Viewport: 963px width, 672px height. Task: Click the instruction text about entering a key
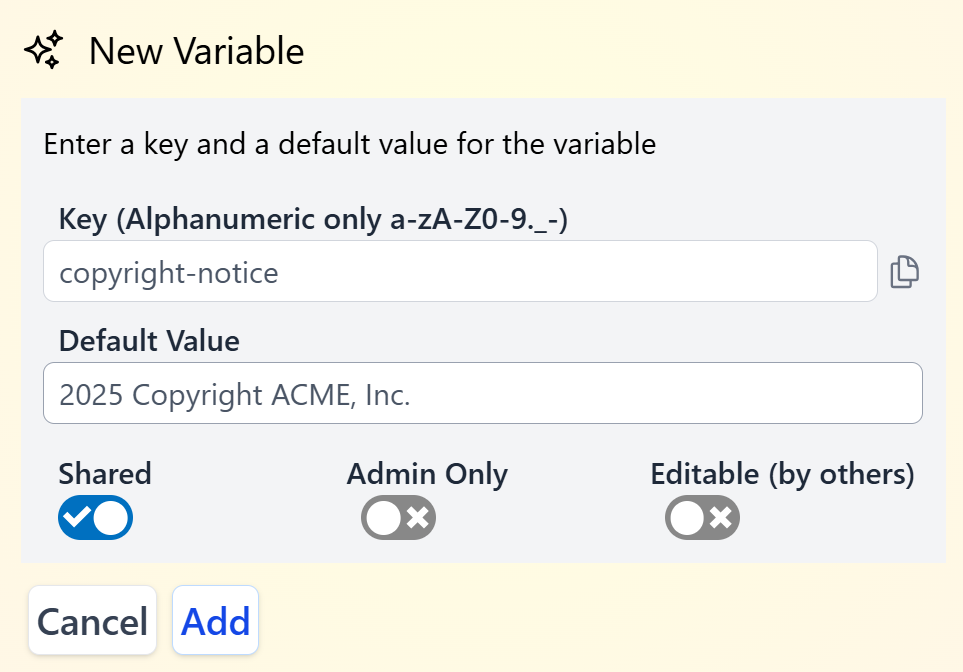[348, 144]
